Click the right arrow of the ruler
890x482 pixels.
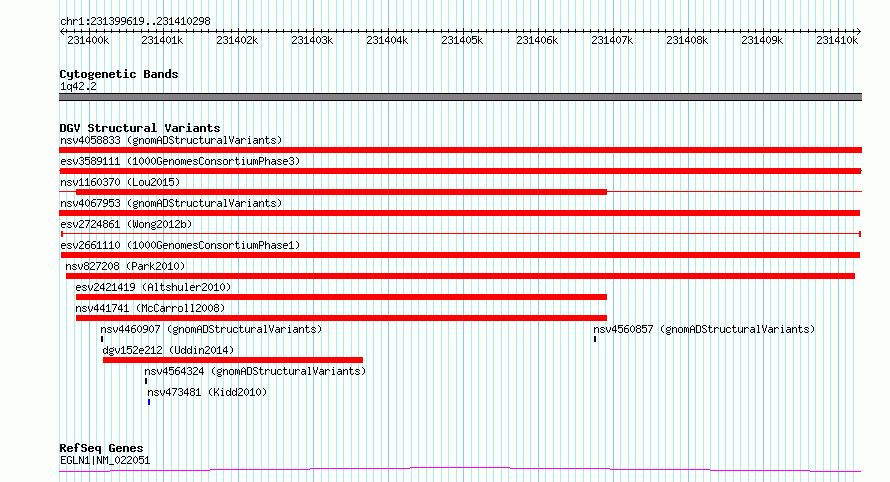[858, 32]
